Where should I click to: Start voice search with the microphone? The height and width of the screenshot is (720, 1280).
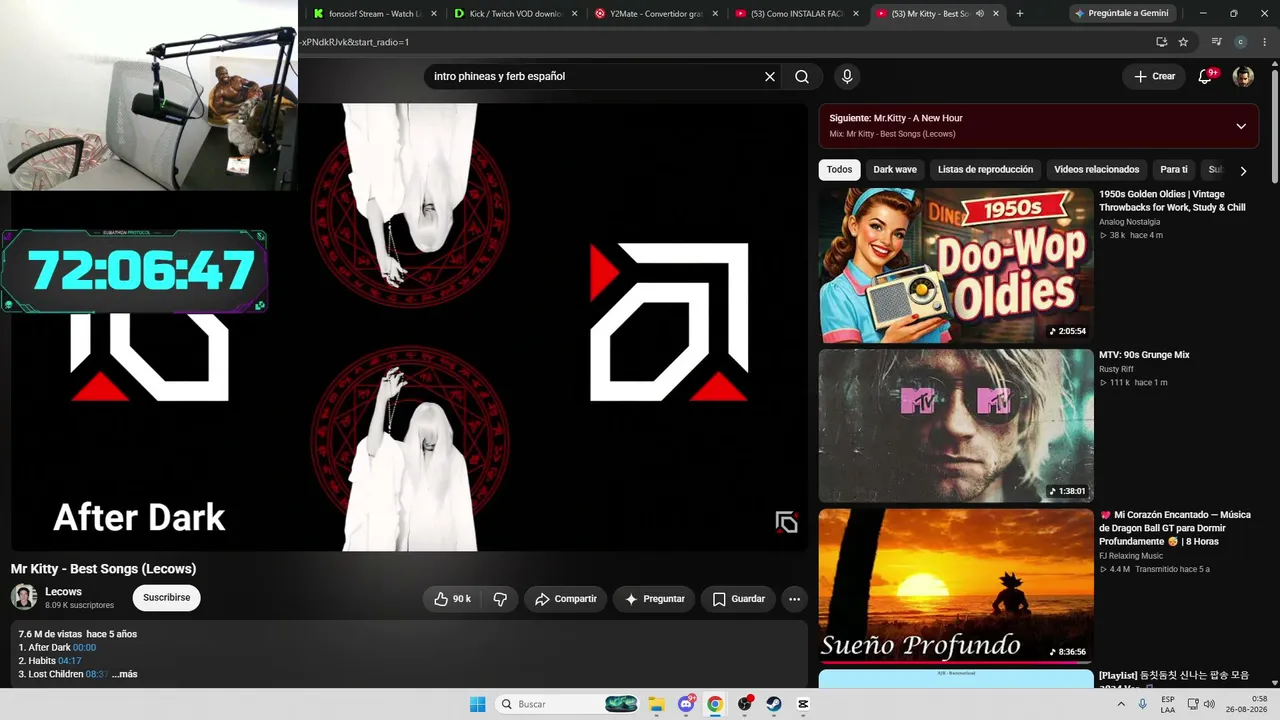(847, 76)
